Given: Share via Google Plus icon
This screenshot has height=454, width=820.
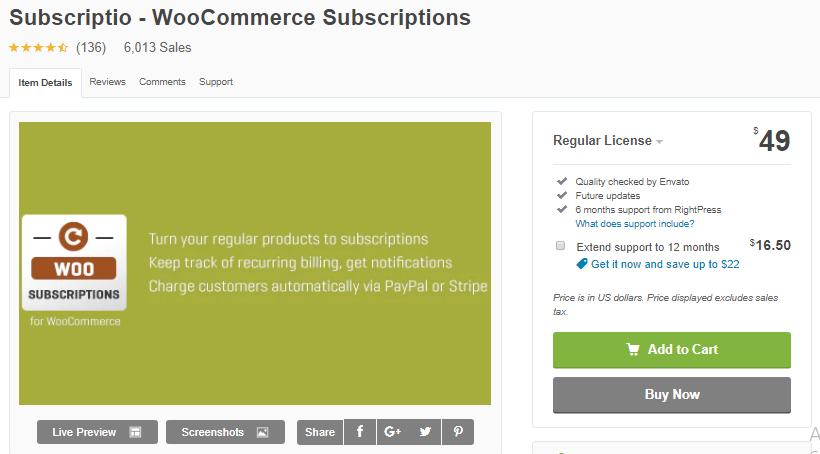Looking at the screenshot, I should [x=392, y=432].
